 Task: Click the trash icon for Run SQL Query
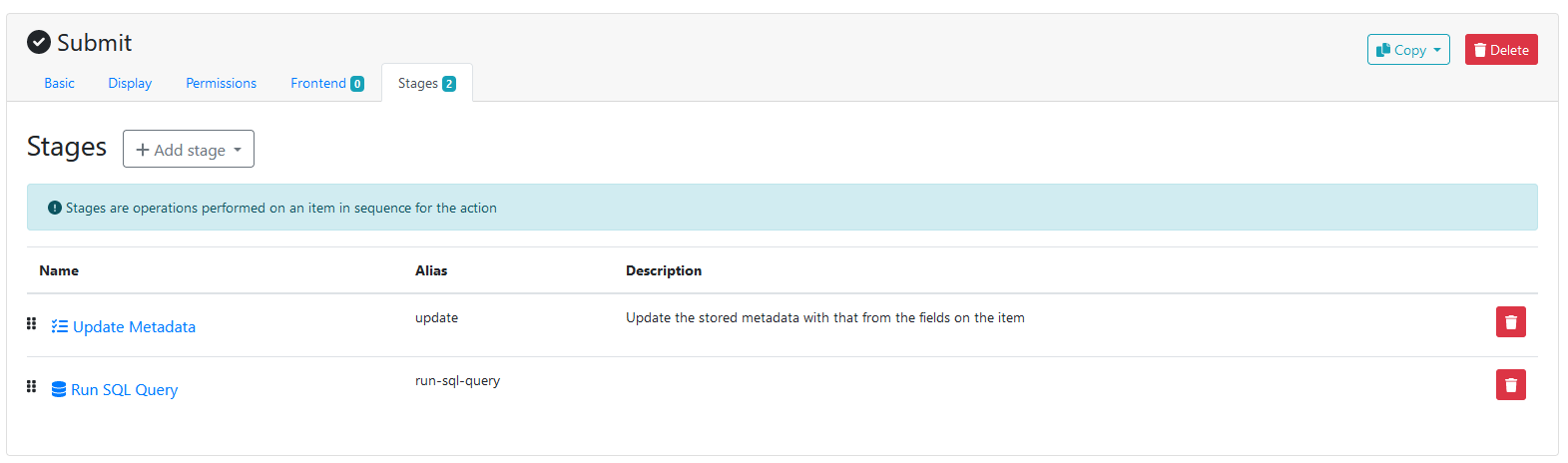click(x=1510, y=385)
